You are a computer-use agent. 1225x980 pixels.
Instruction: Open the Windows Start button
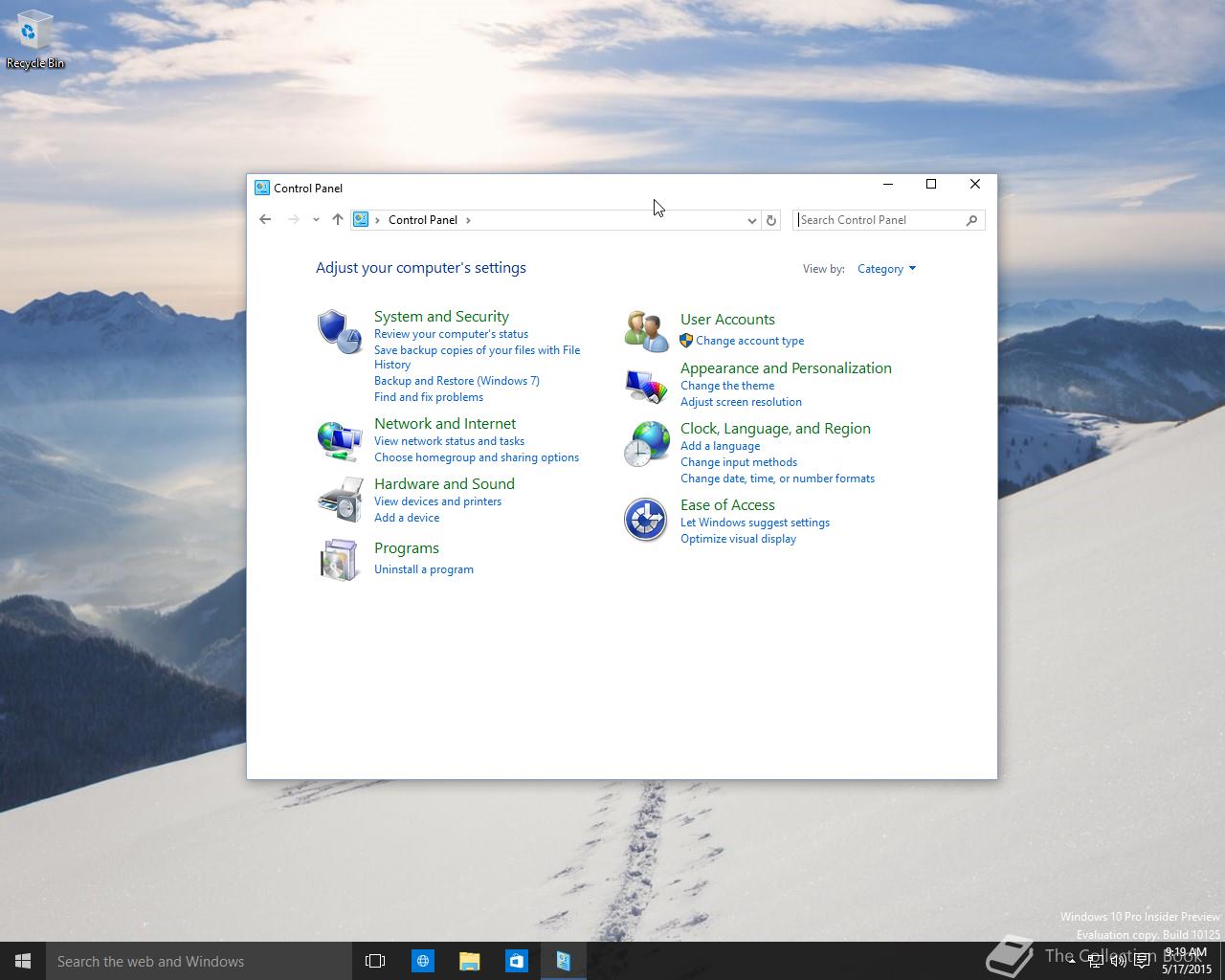(x=23, y=961)
